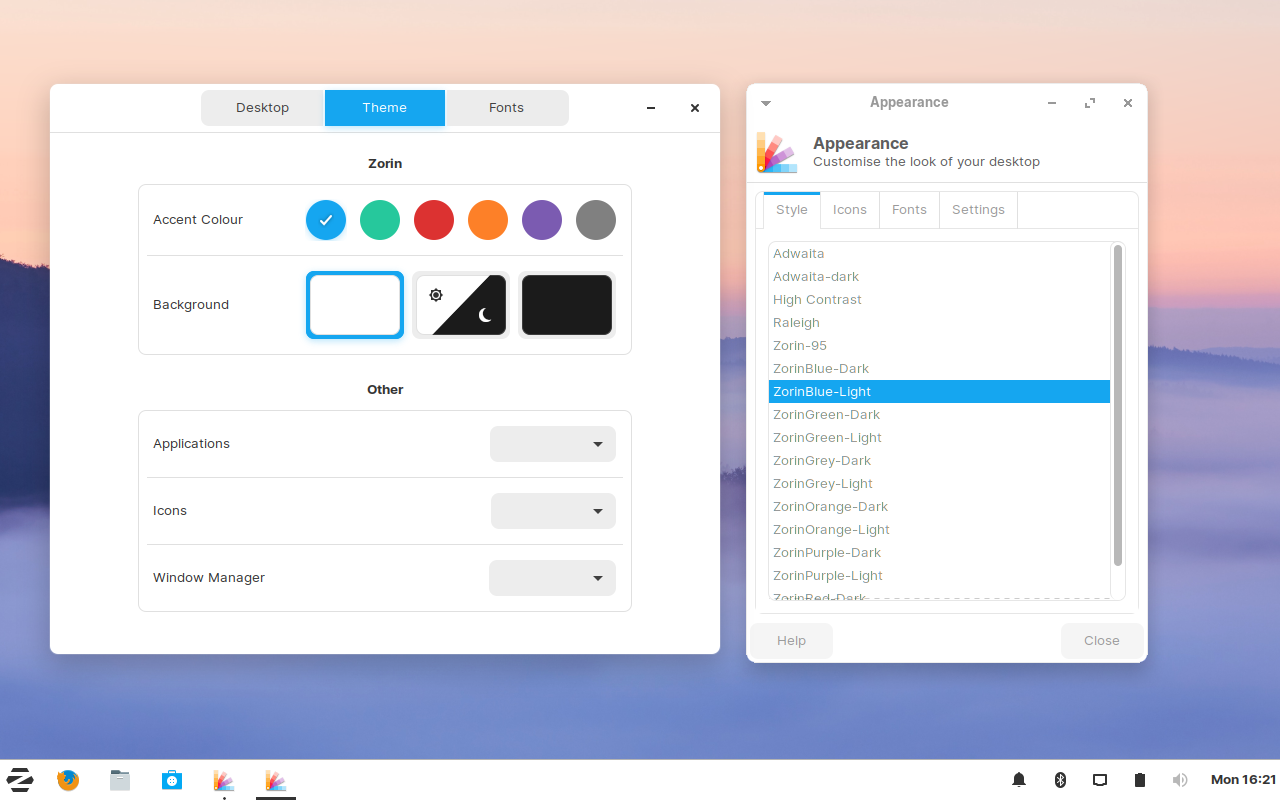
Task: Click the style list scrollbar
Action: pos(1118,406)
